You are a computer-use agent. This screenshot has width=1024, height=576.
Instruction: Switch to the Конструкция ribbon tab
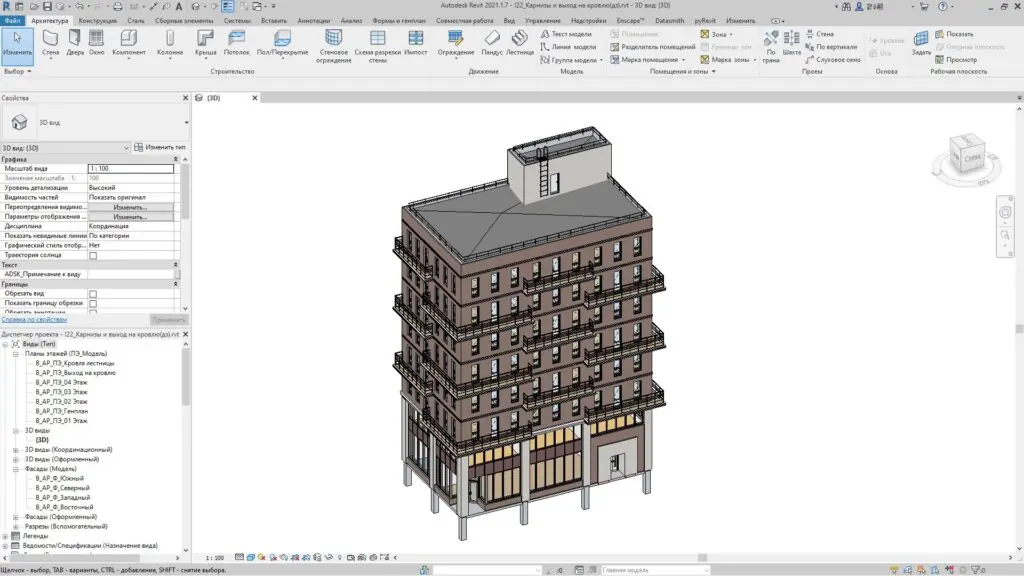click(97, 20)
